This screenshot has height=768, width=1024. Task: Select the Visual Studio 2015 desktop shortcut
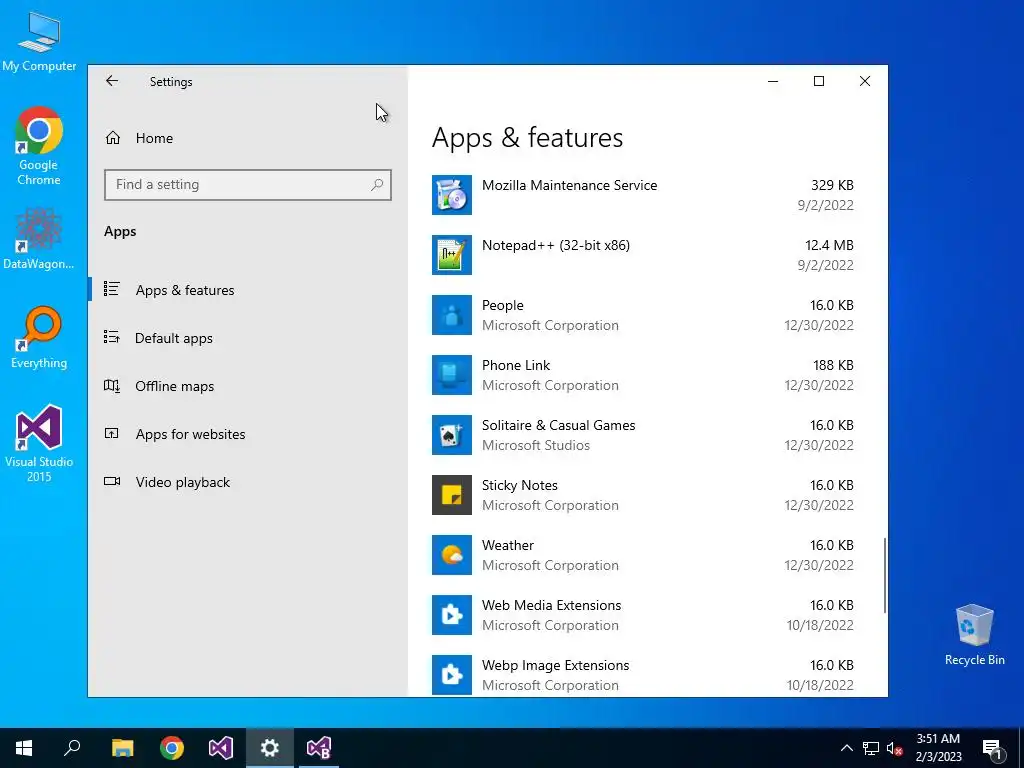39,443
